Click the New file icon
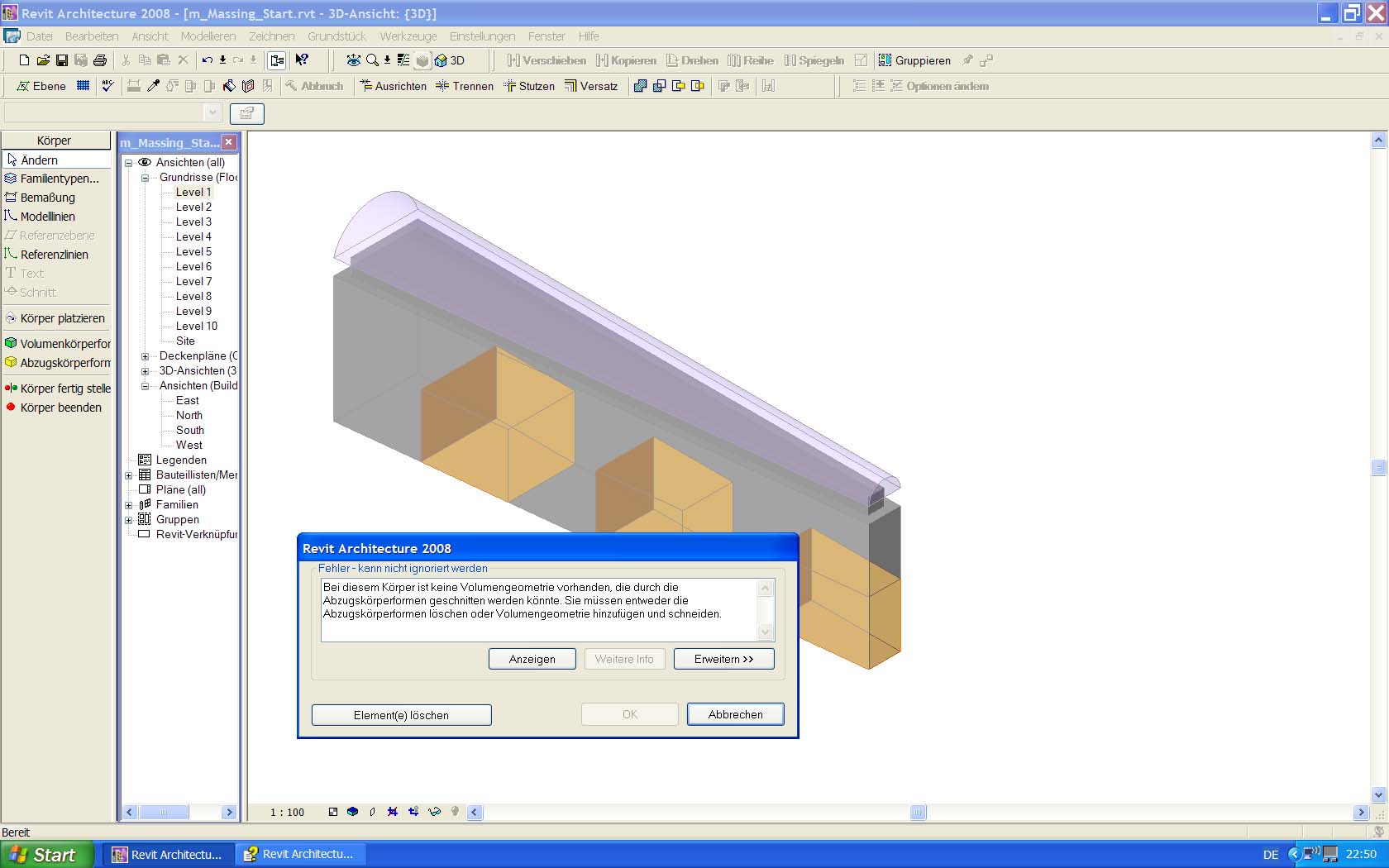This screenshot has width=1389, height=868. (x=24, y=60)
